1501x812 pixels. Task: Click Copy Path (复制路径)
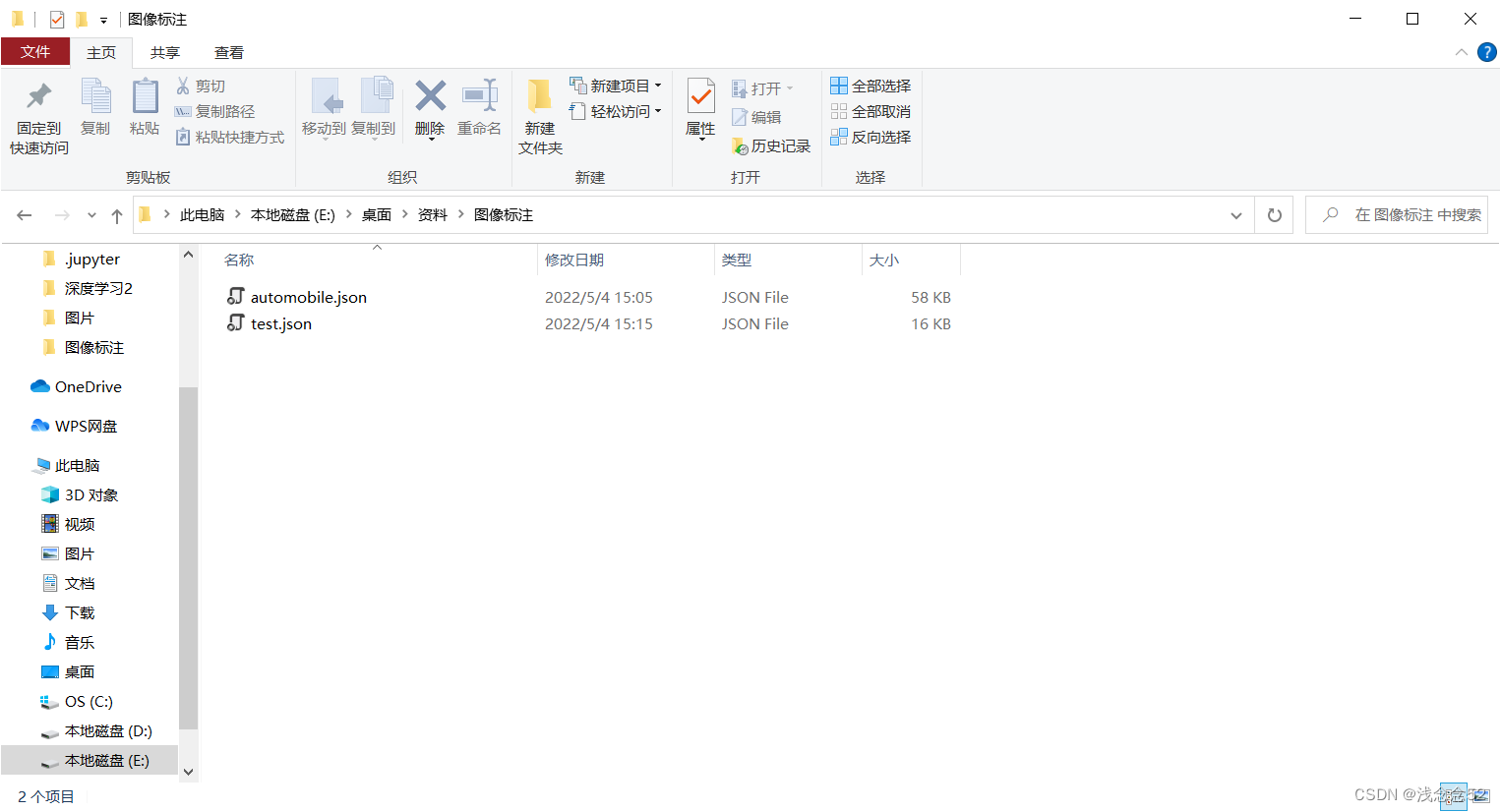point(214,111)
